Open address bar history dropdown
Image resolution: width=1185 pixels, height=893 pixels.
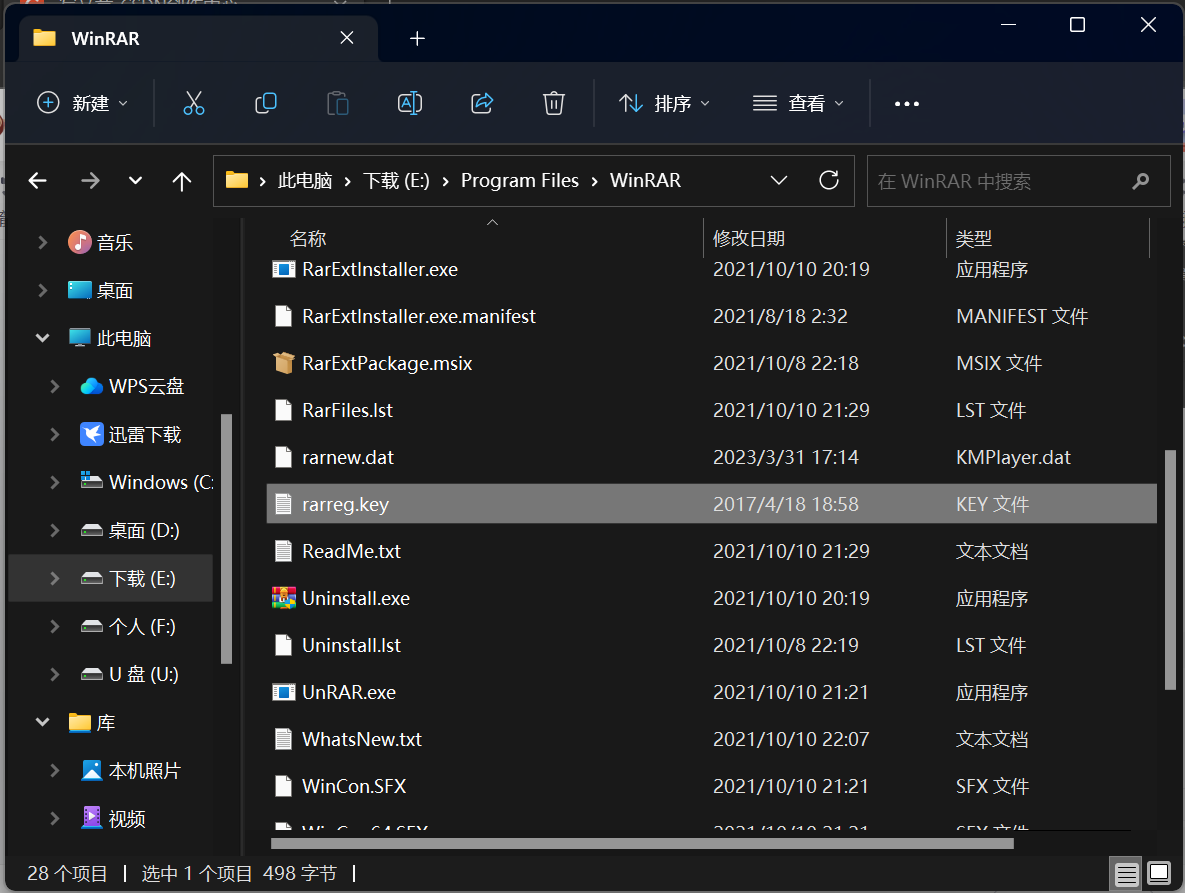click(778, 181)
